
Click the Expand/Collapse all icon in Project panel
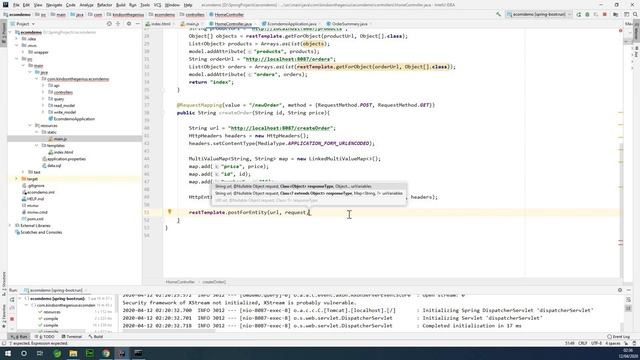118,24
